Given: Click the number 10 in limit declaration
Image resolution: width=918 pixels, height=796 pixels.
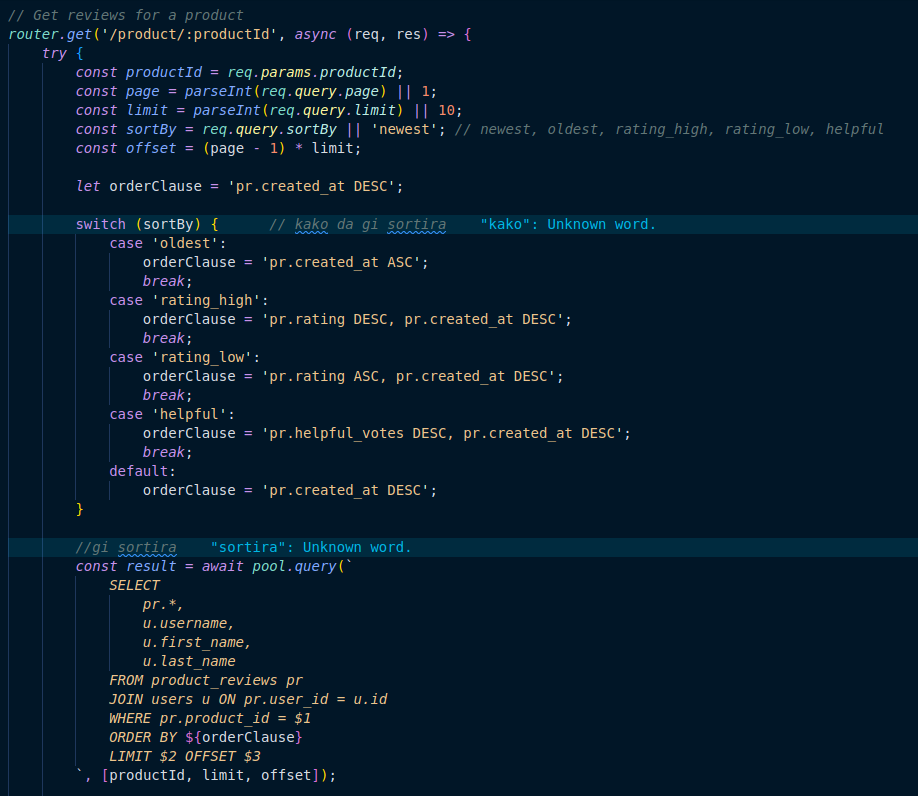Looking at the screenshot, I should pyautogui.click(x=450, y=110).
